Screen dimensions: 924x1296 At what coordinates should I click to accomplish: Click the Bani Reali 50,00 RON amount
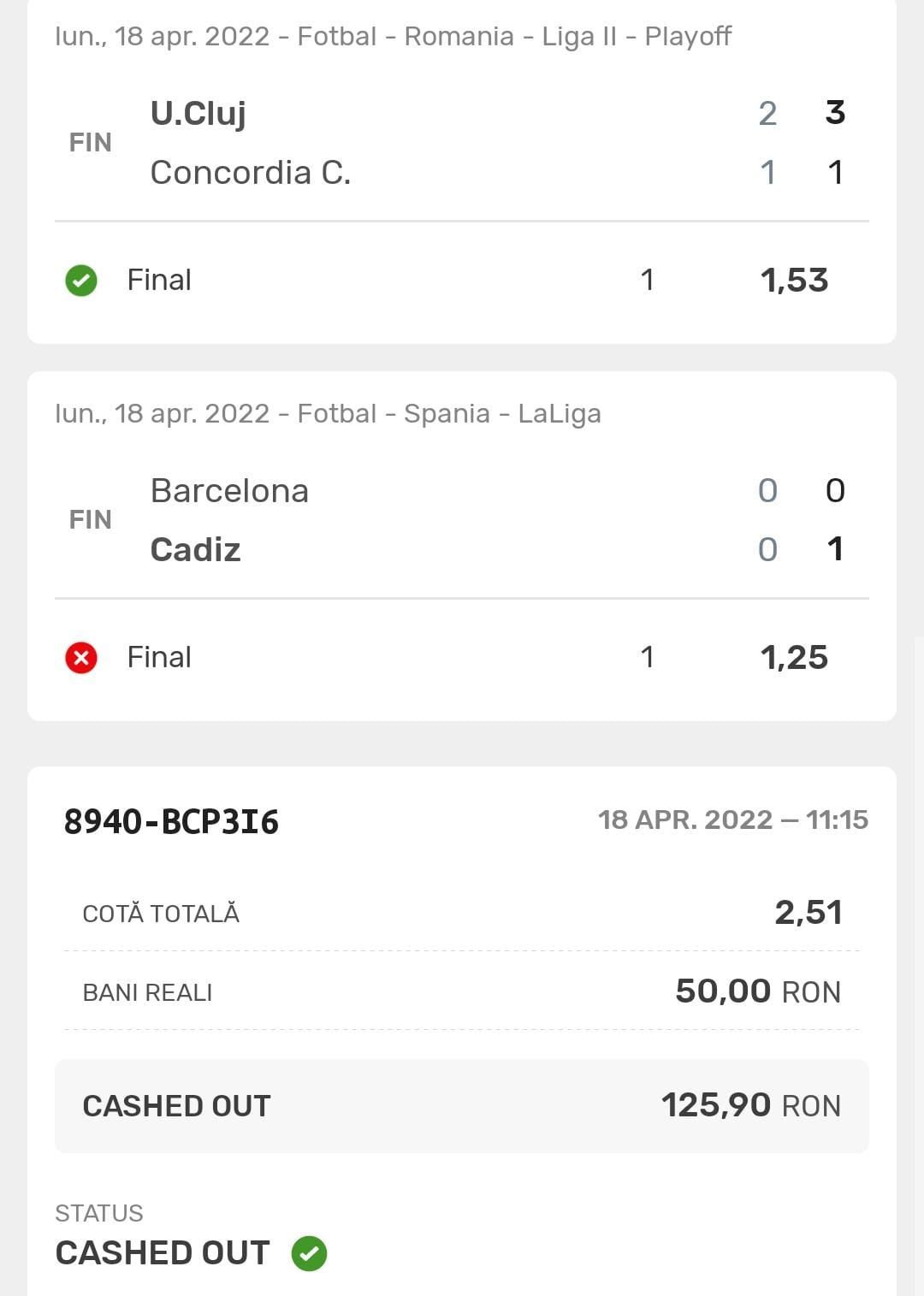pos(758,991)
